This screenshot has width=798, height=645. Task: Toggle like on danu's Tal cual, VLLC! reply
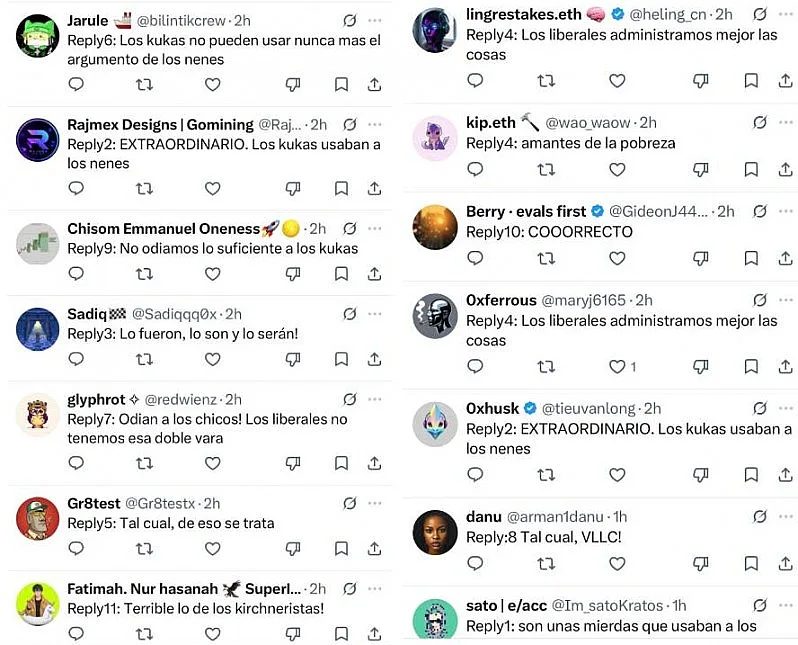coord(617,564)
